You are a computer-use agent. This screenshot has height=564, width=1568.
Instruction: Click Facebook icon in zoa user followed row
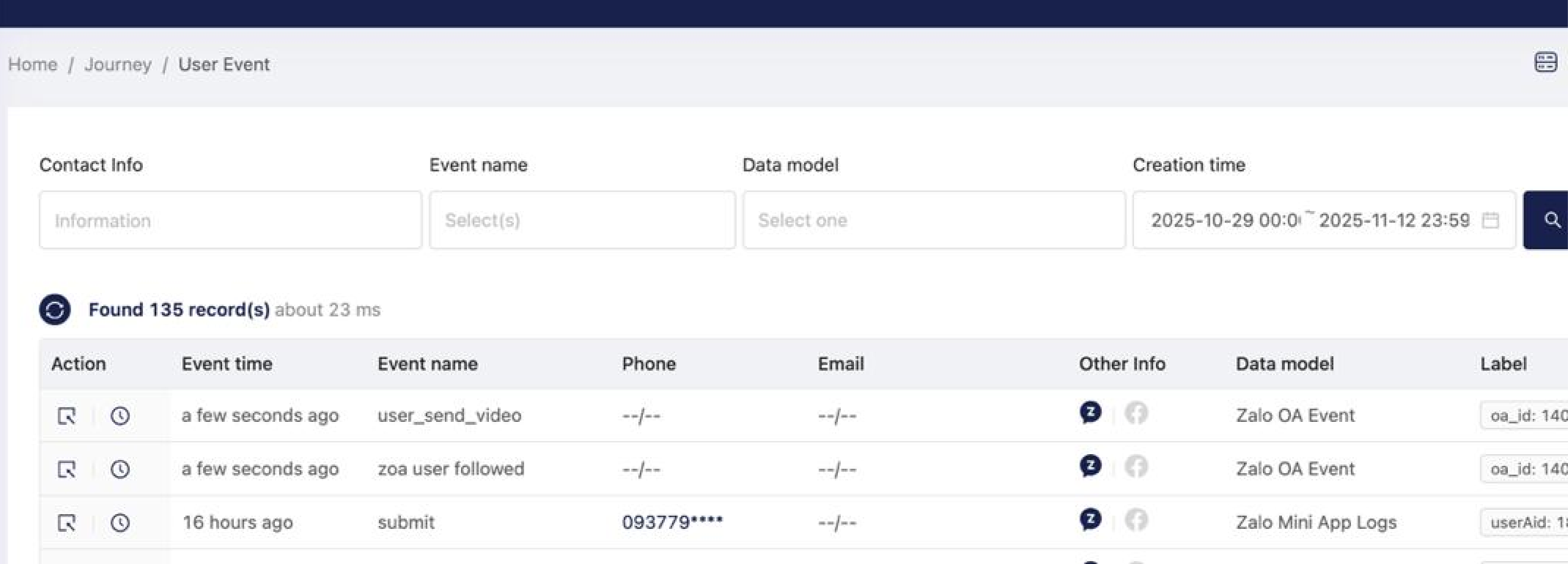[x=1136, y=467]
